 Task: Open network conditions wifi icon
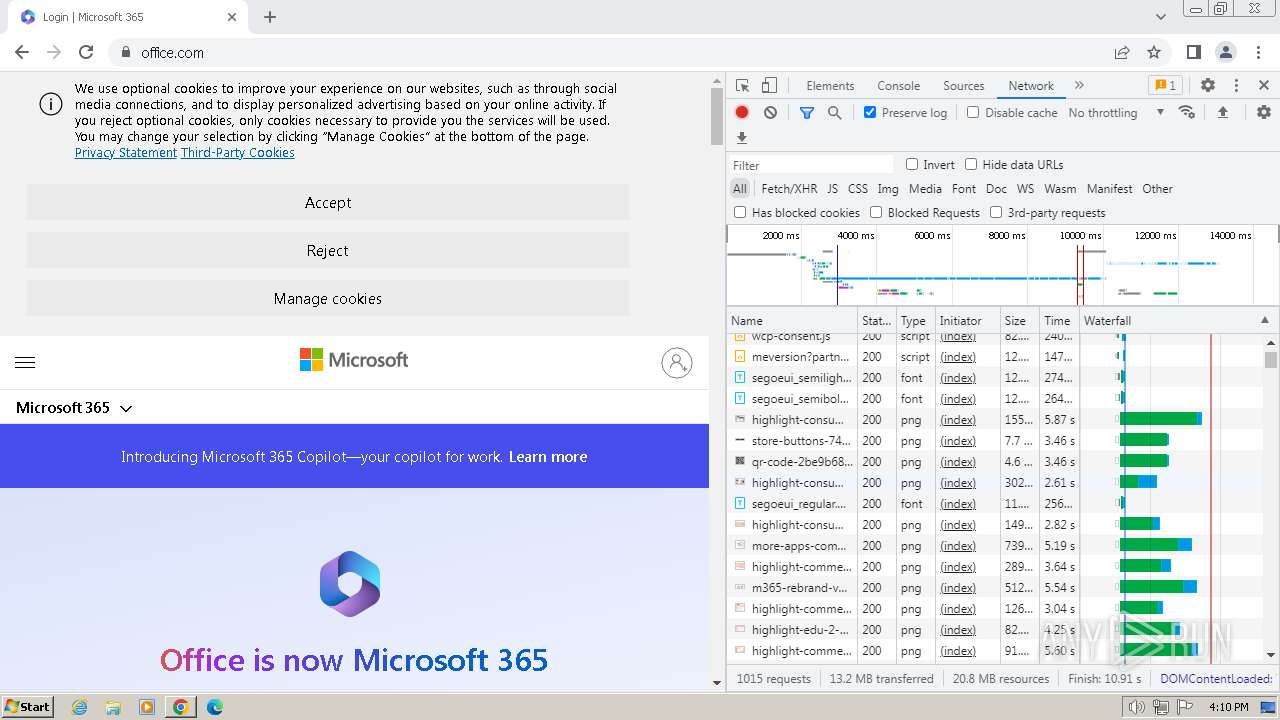click(1187, 112)
